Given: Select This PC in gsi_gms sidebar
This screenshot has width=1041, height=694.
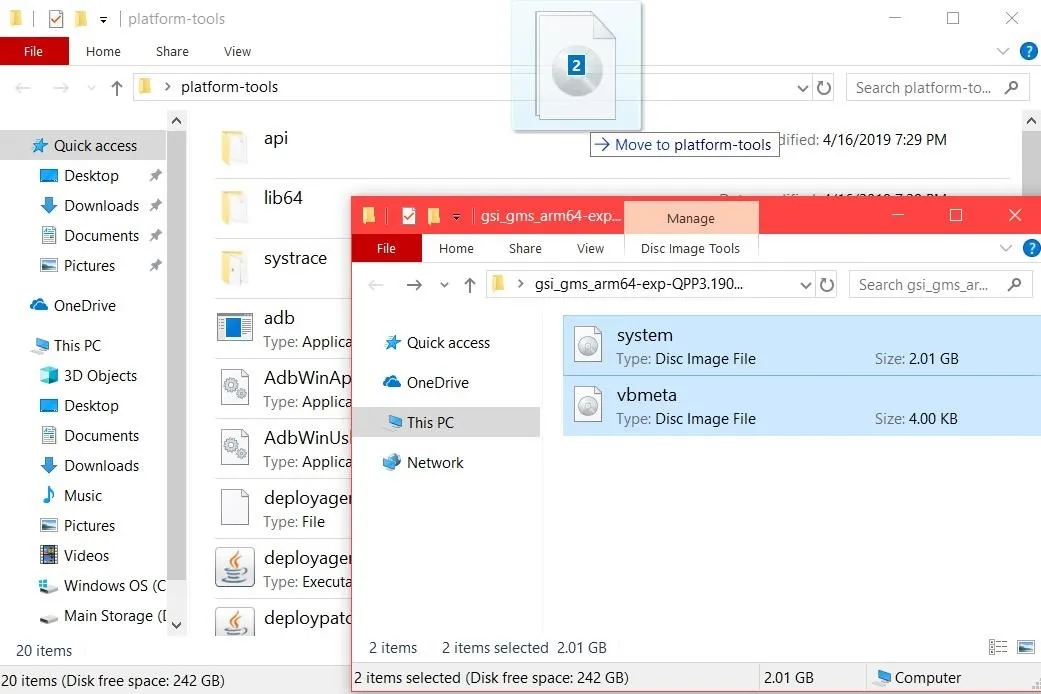Looking at the screenshot, I should 445,422.
